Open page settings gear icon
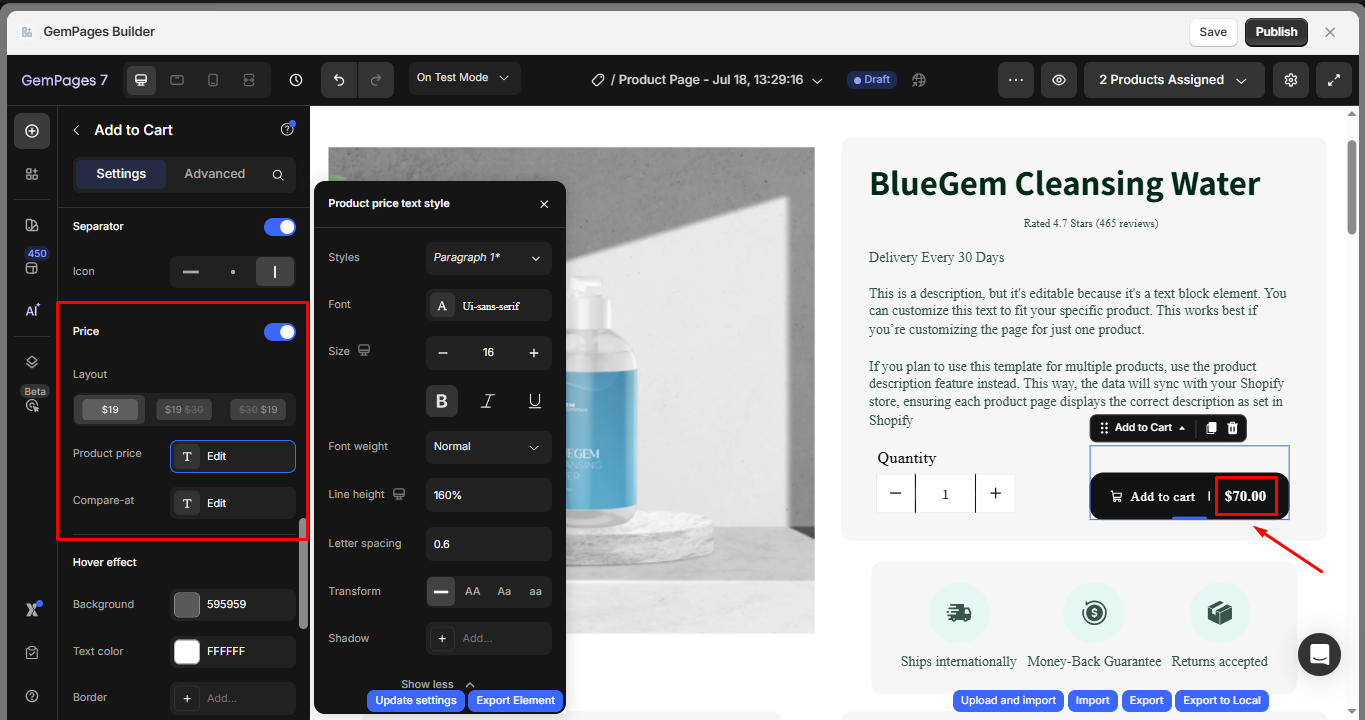This screenshot has height=720, width=1365. tap(1291, 80)
